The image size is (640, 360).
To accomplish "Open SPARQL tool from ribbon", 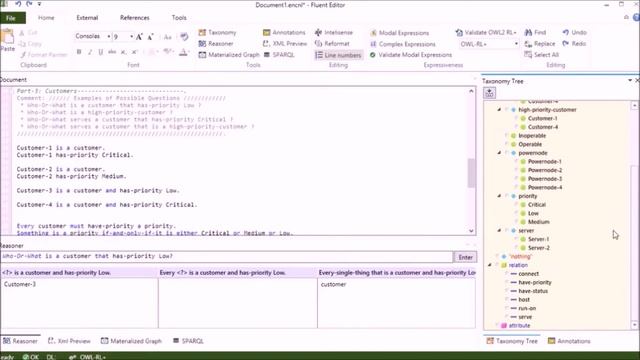I will click(279, 55).
